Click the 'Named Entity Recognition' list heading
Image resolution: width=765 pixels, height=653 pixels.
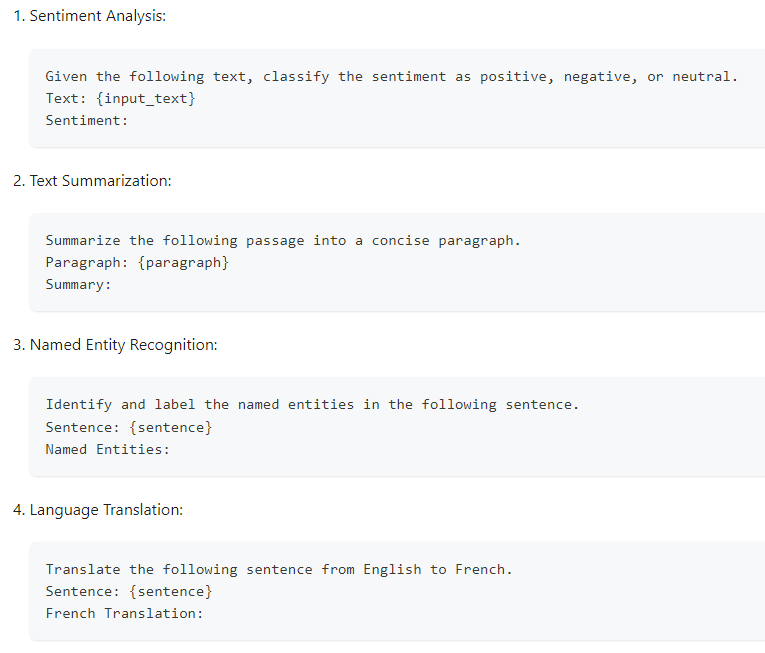(x=123, y=345)
